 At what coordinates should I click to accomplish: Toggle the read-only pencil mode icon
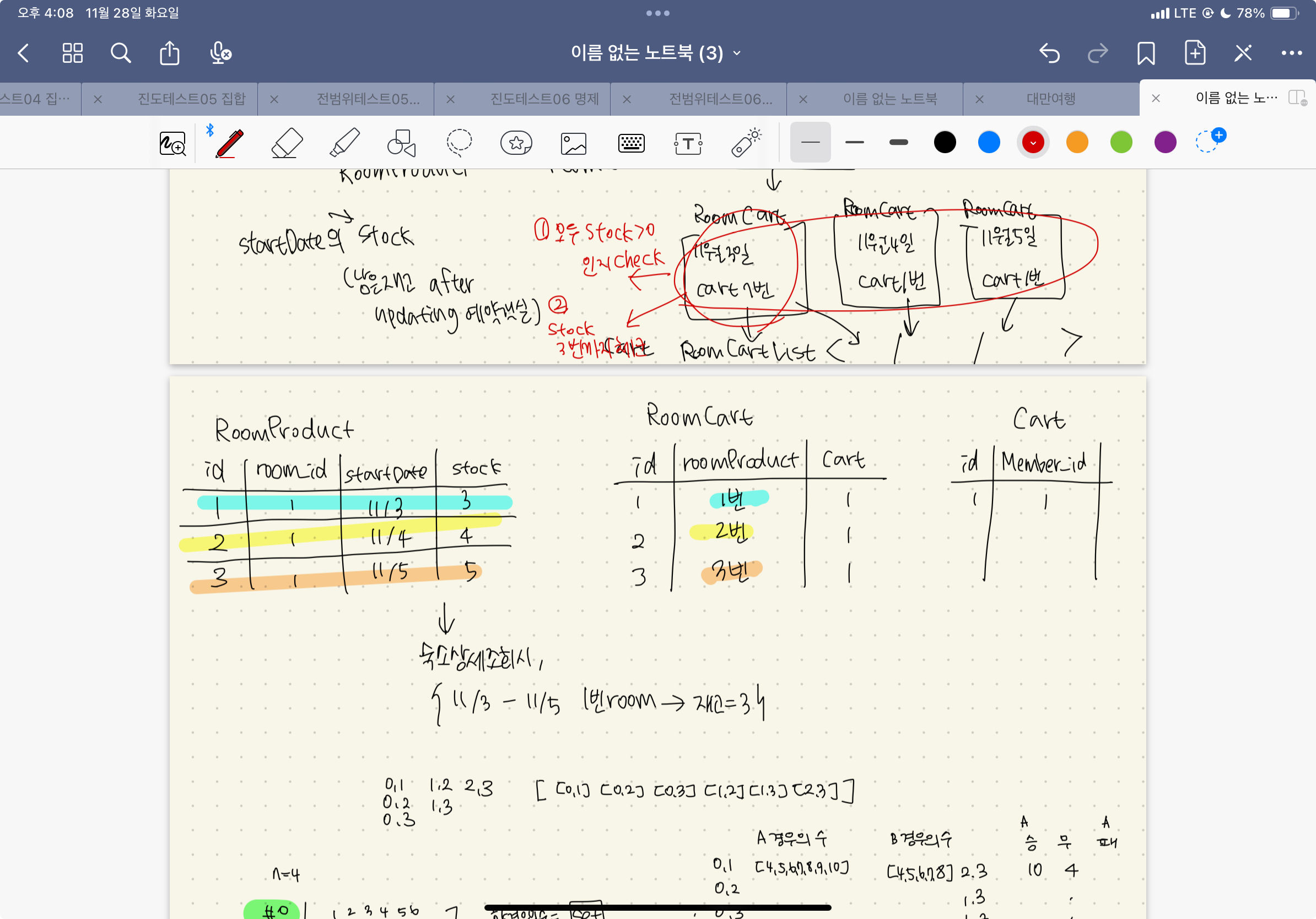point(1243,53)
